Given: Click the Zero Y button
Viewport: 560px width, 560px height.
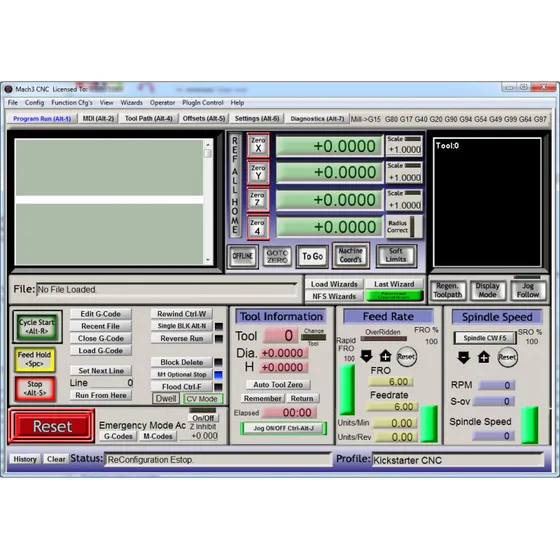Looking at the screenshot, I should coord(258,172).
